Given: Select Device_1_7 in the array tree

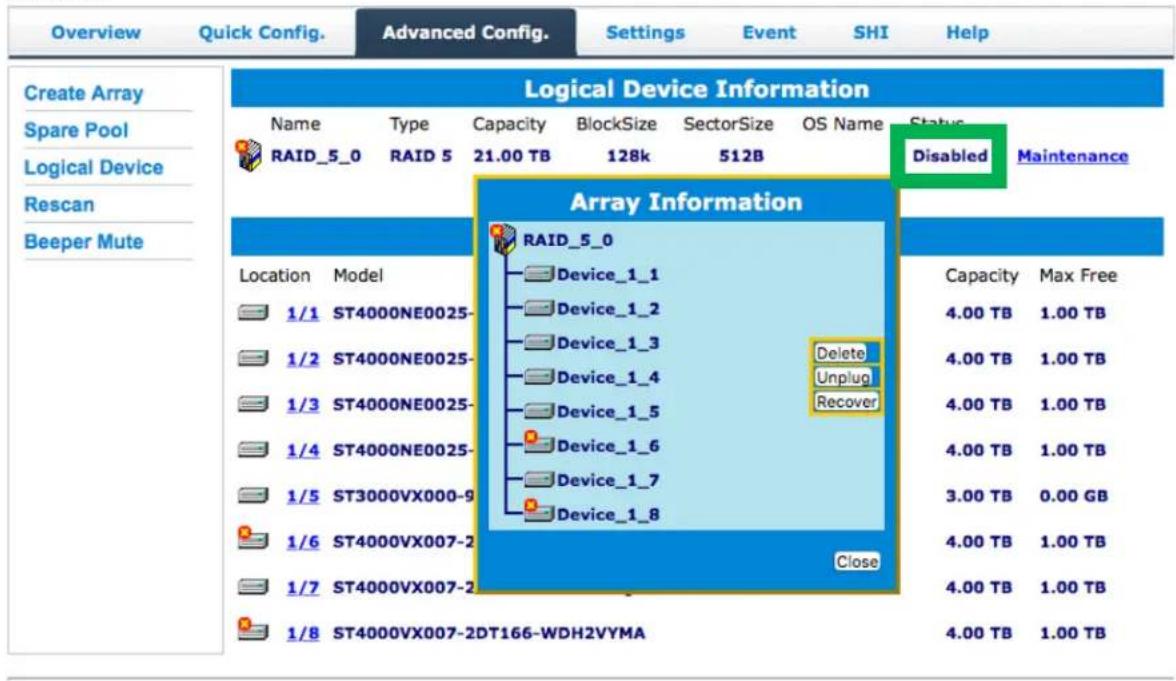Looking at the screenshot, I should 608,480.
